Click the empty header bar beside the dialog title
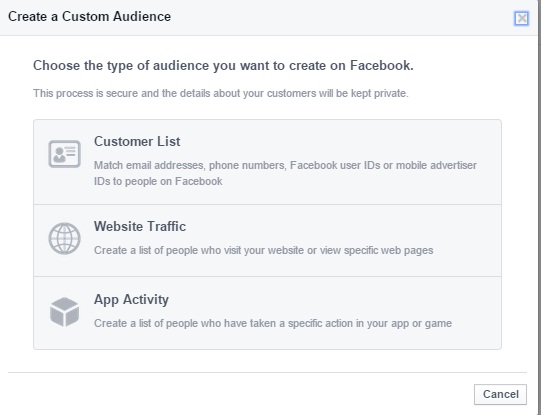Image resolution: width=541 pixels, height=415 pixels. [342, 17]
